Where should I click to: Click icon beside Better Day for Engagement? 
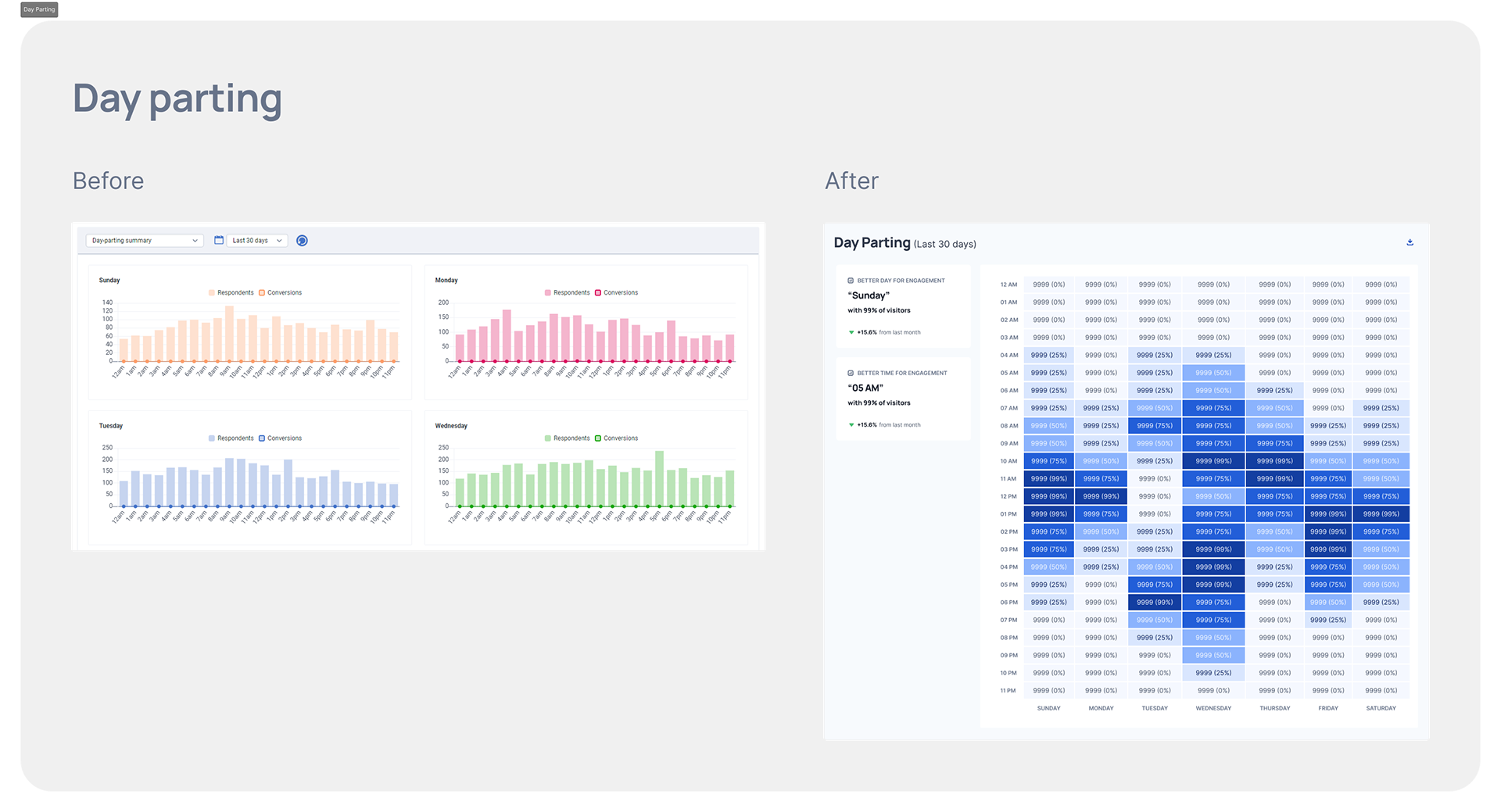851,281
